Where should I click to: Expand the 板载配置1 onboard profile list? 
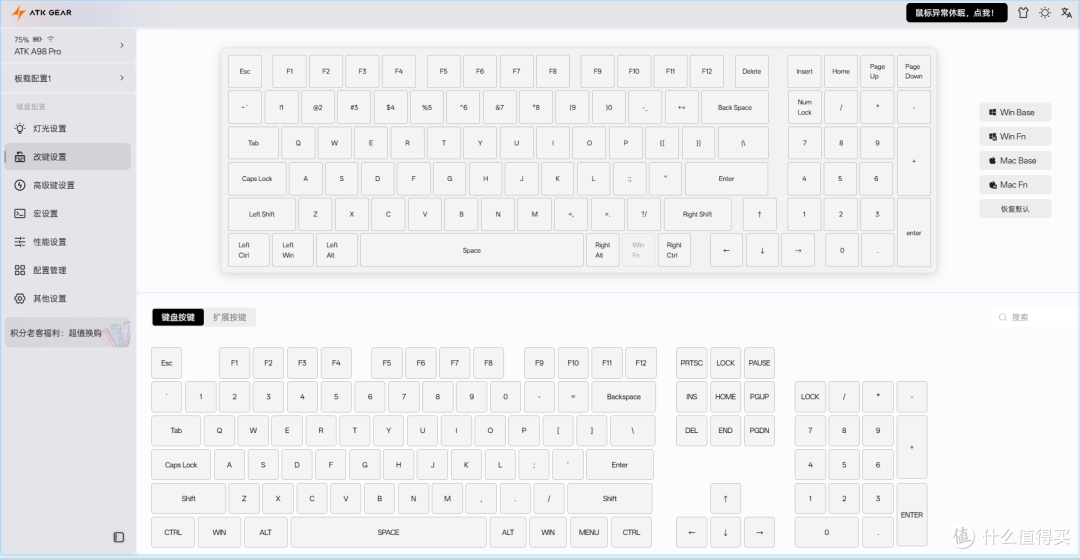(67, 78)
